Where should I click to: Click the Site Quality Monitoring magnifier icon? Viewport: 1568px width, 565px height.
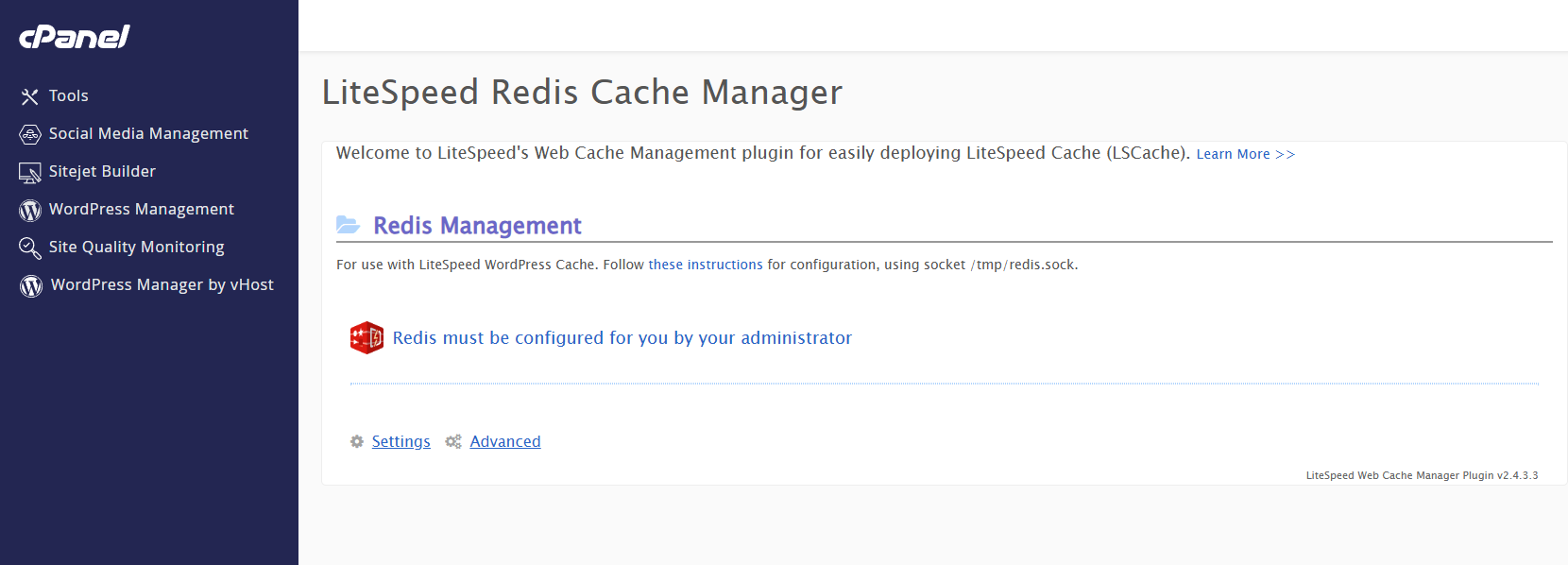coord(30,248)
